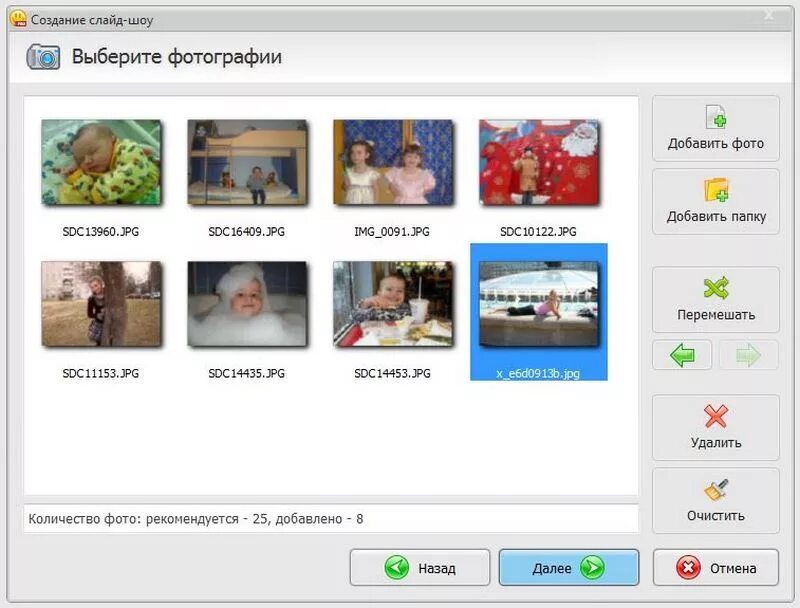Image resolution: width=800 pixels, height=608 pixels.
Task: Click the dimmed right arrow button
Action: pyautogui.click(x=748, y=355)
